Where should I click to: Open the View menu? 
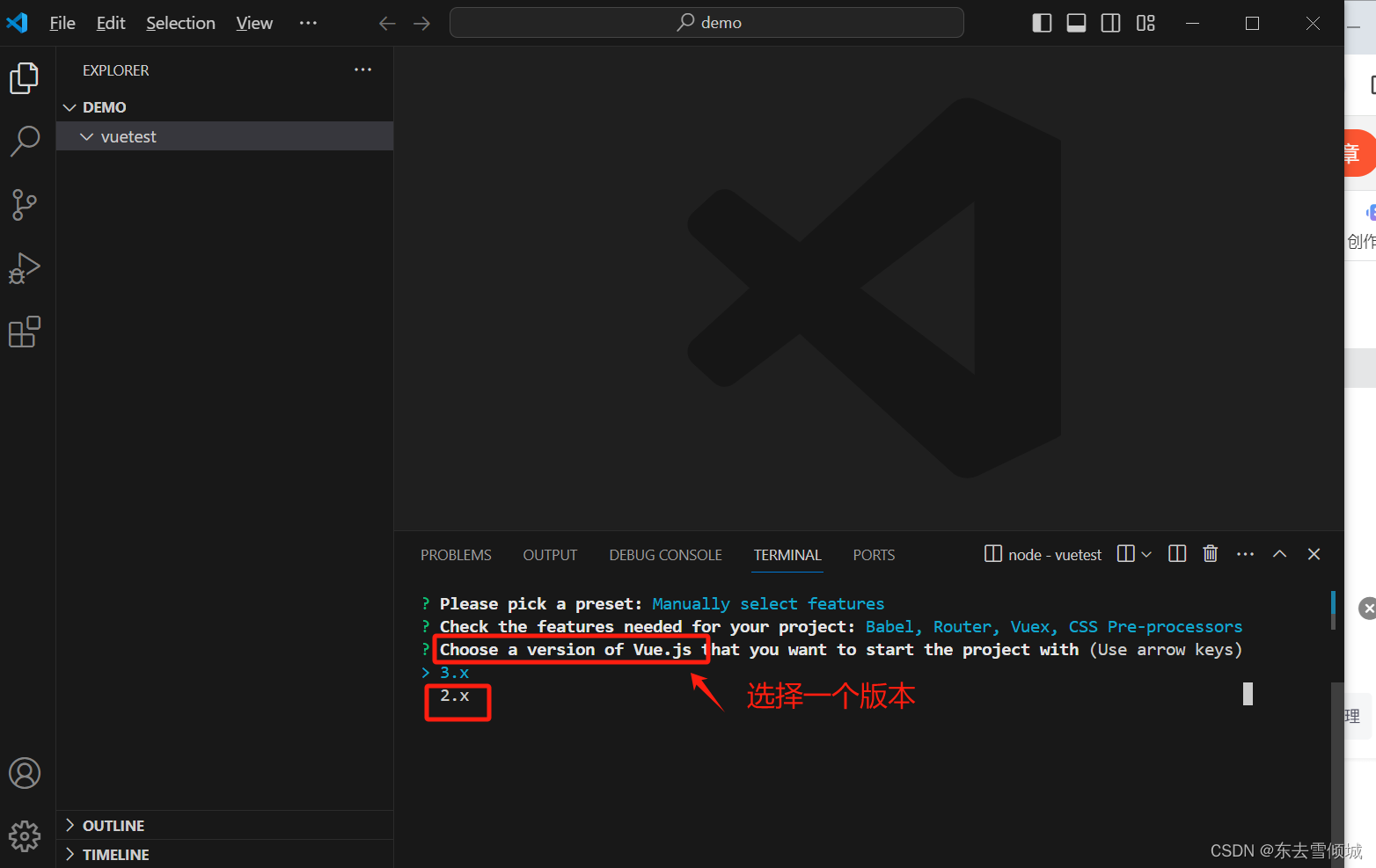[254, 23]
